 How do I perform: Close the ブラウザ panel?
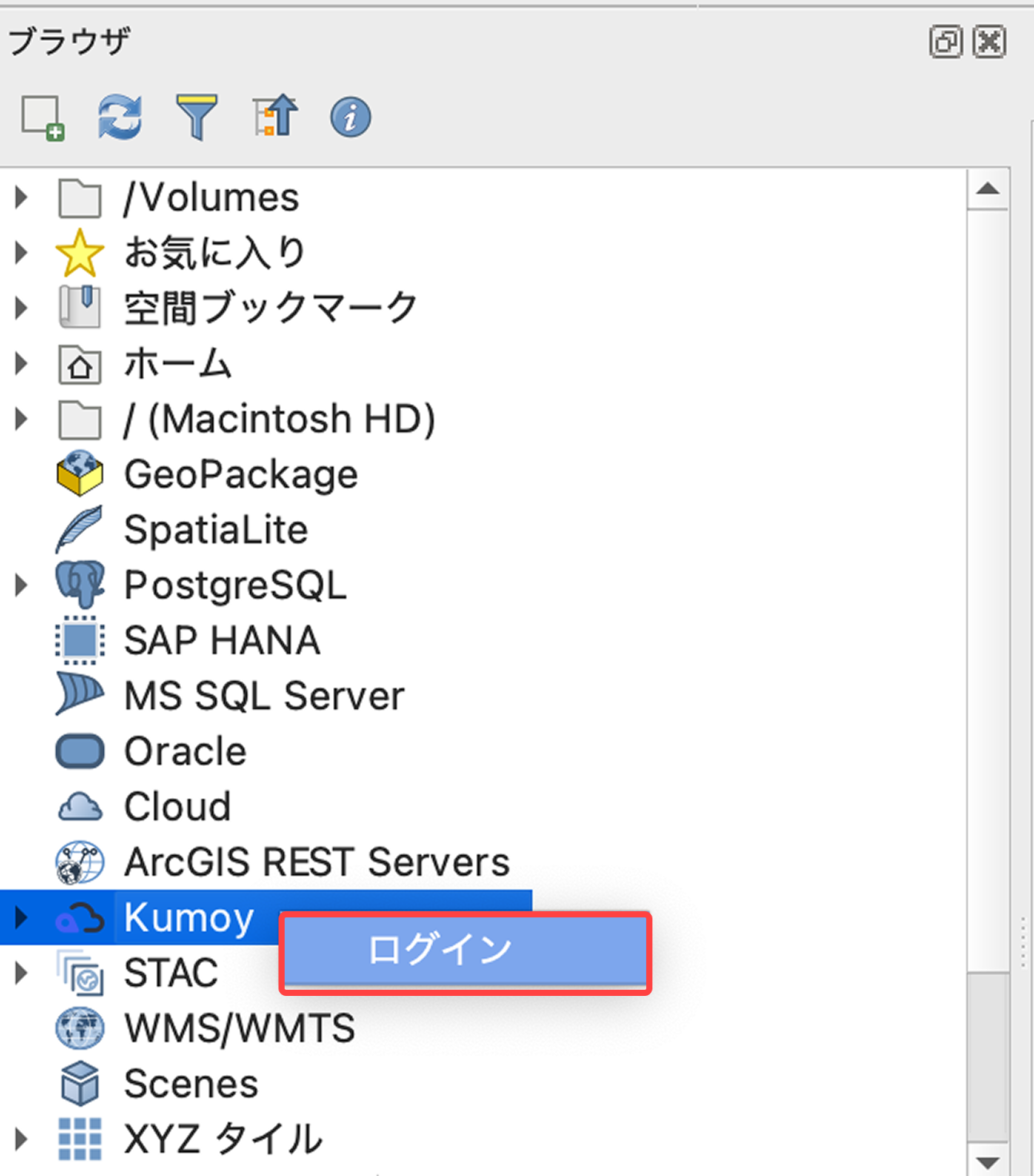990,42
